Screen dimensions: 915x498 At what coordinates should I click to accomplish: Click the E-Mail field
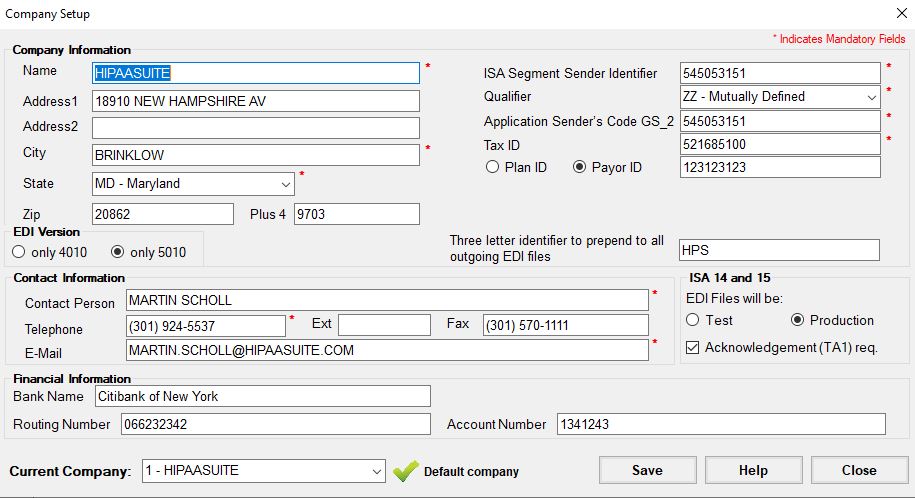[x=387, y=350]
